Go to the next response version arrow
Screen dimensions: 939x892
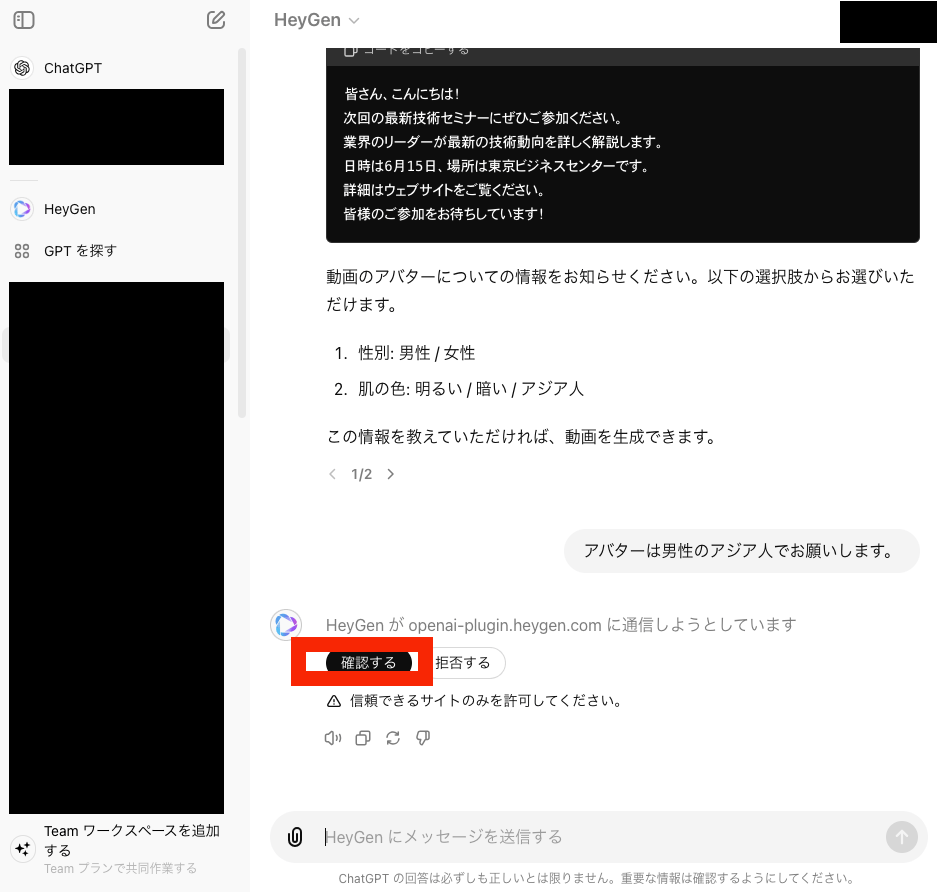[x=390, y=474]
